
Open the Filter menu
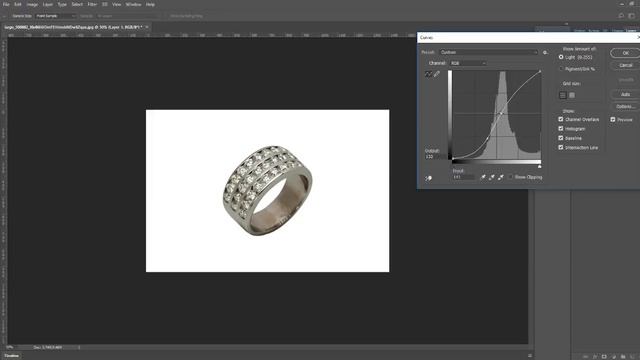[92, 4]
